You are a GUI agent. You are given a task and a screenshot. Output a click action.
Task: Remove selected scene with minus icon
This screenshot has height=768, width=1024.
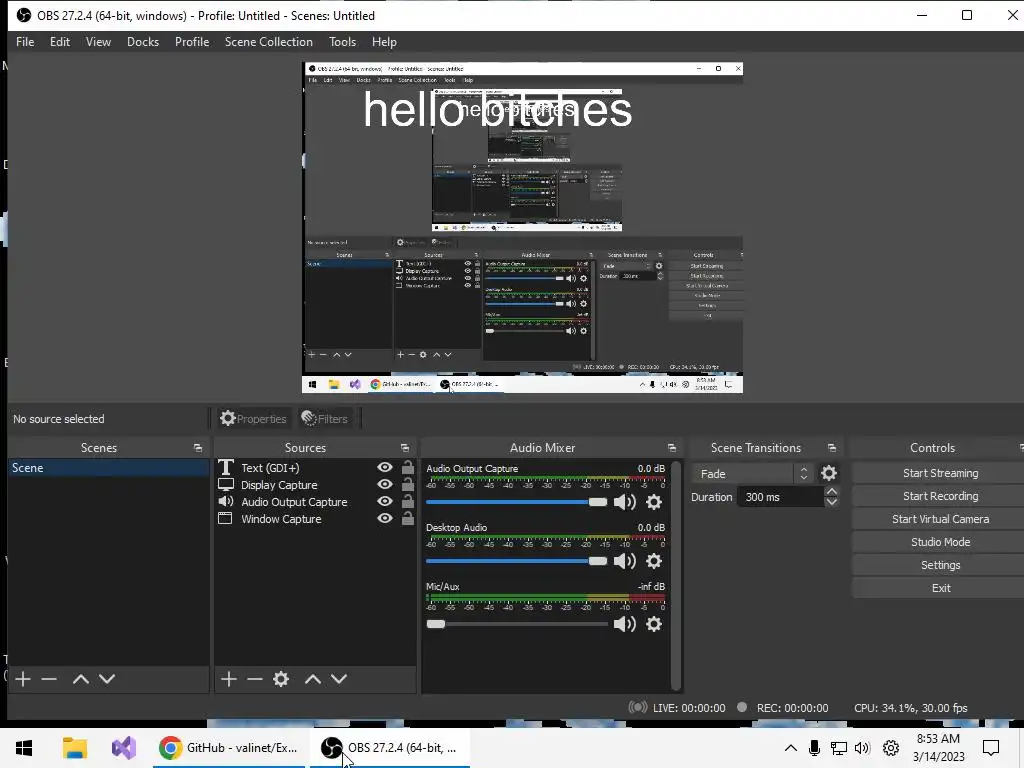pos(49,679)
